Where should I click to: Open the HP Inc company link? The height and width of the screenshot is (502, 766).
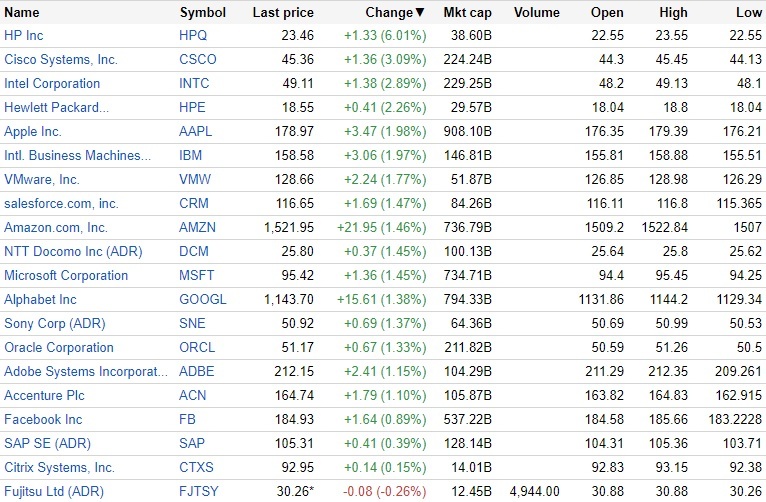24,36
